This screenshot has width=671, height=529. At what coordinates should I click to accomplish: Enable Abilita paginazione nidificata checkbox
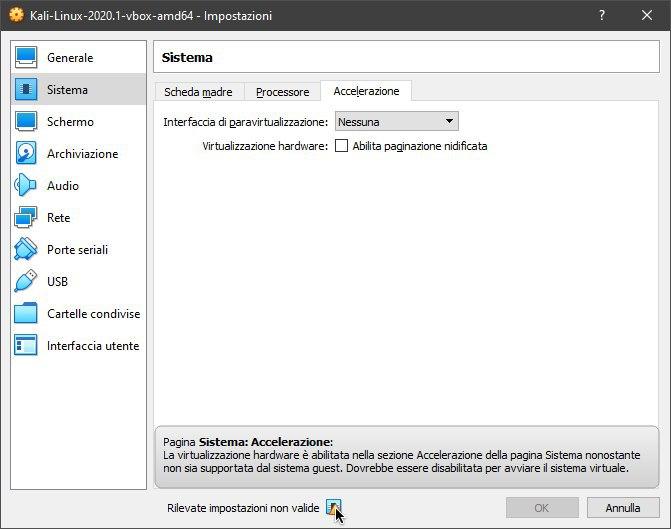(341, 146)
